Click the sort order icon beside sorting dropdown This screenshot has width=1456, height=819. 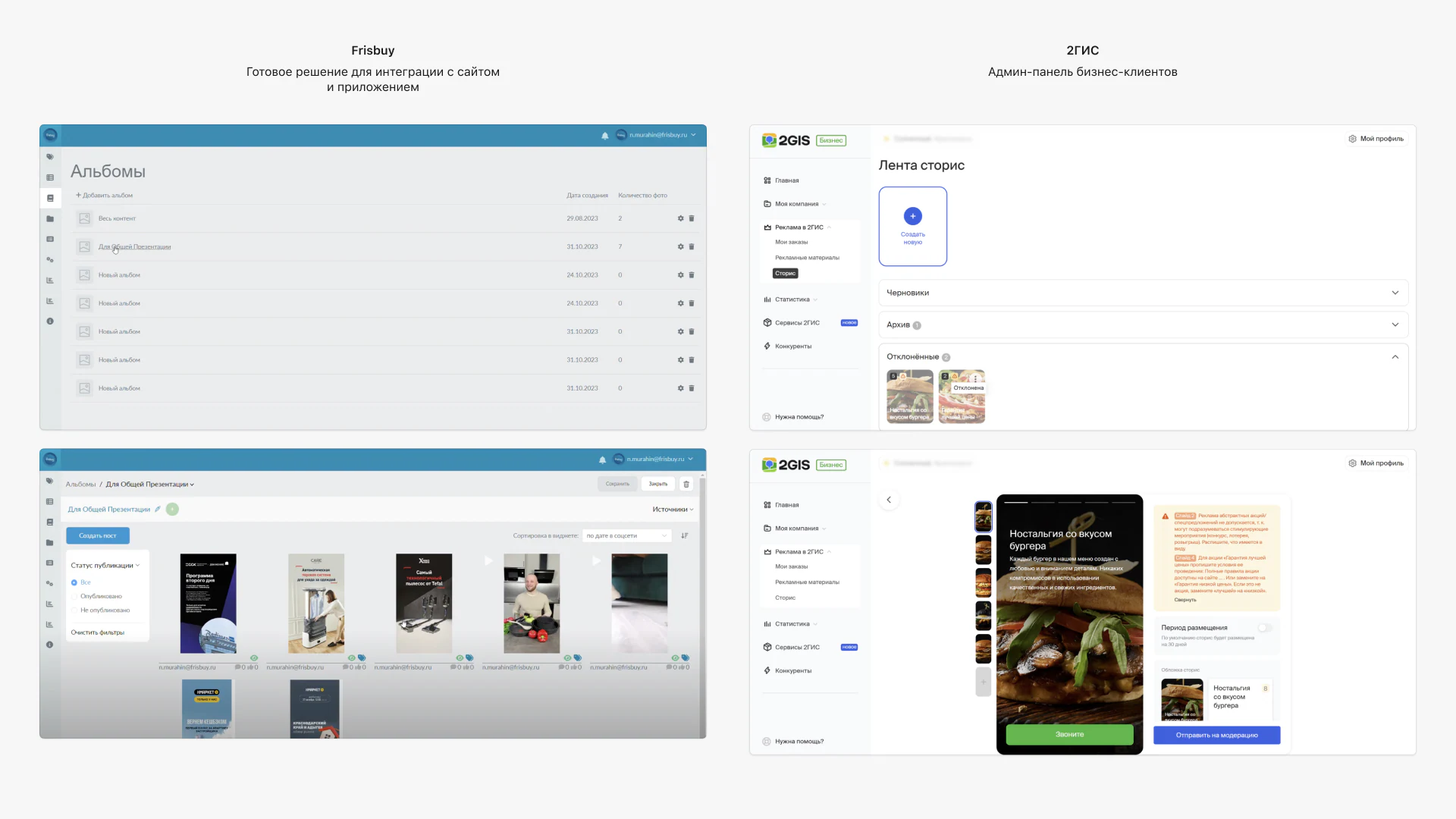[684, 535]
